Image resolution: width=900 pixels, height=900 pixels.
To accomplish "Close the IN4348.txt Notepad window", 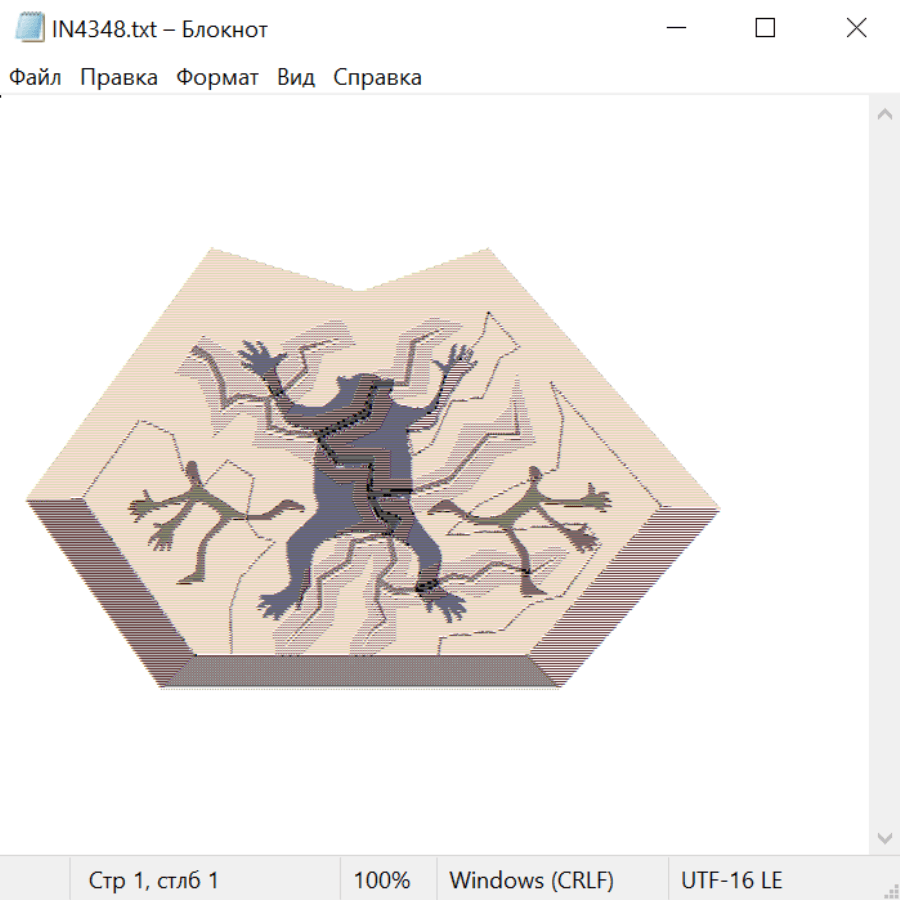I will click(x=856, y=28).
